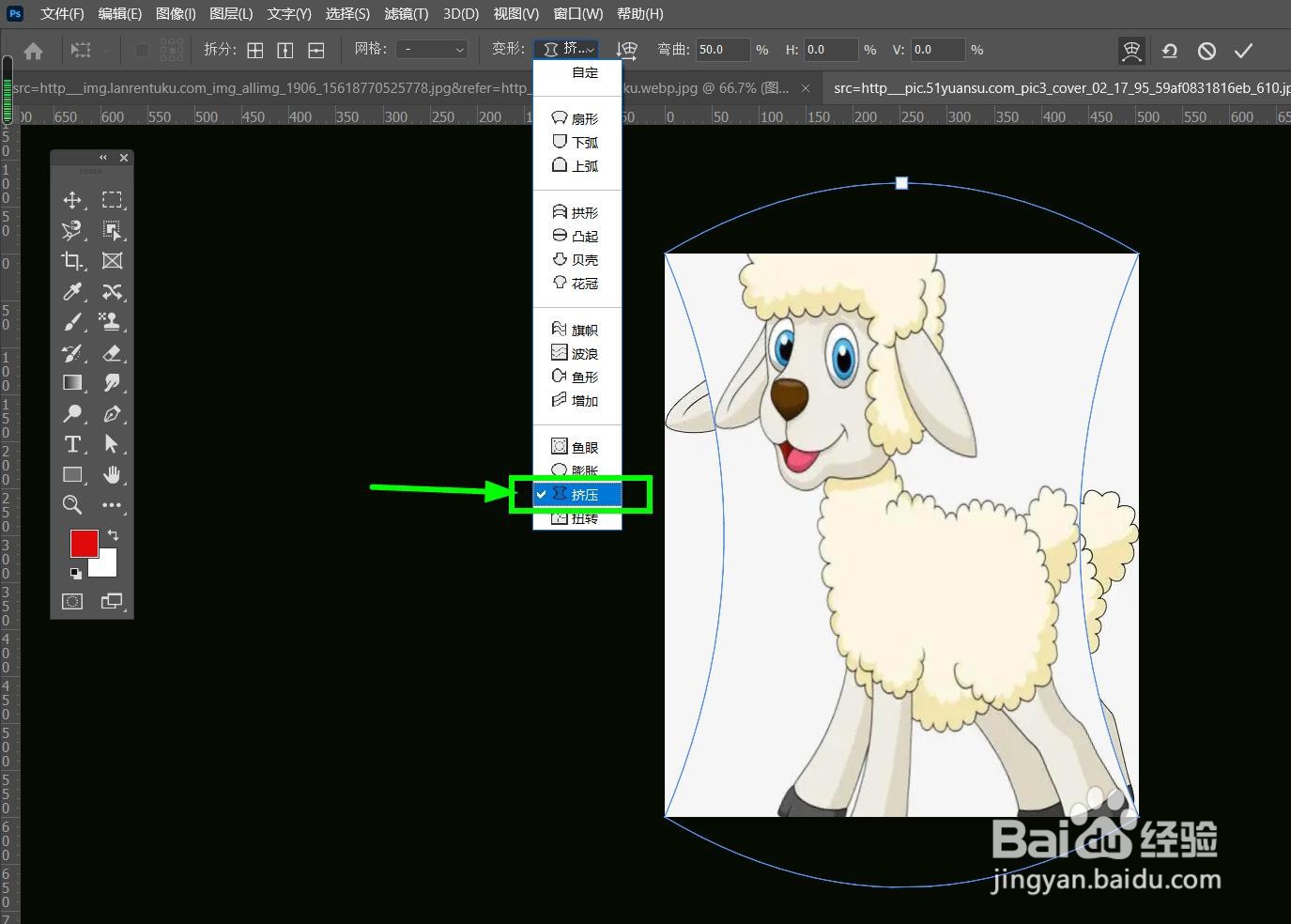The image size is (1291, 924).
Task: Select the Eyedropper tool
Action: [x=72, y=291]
